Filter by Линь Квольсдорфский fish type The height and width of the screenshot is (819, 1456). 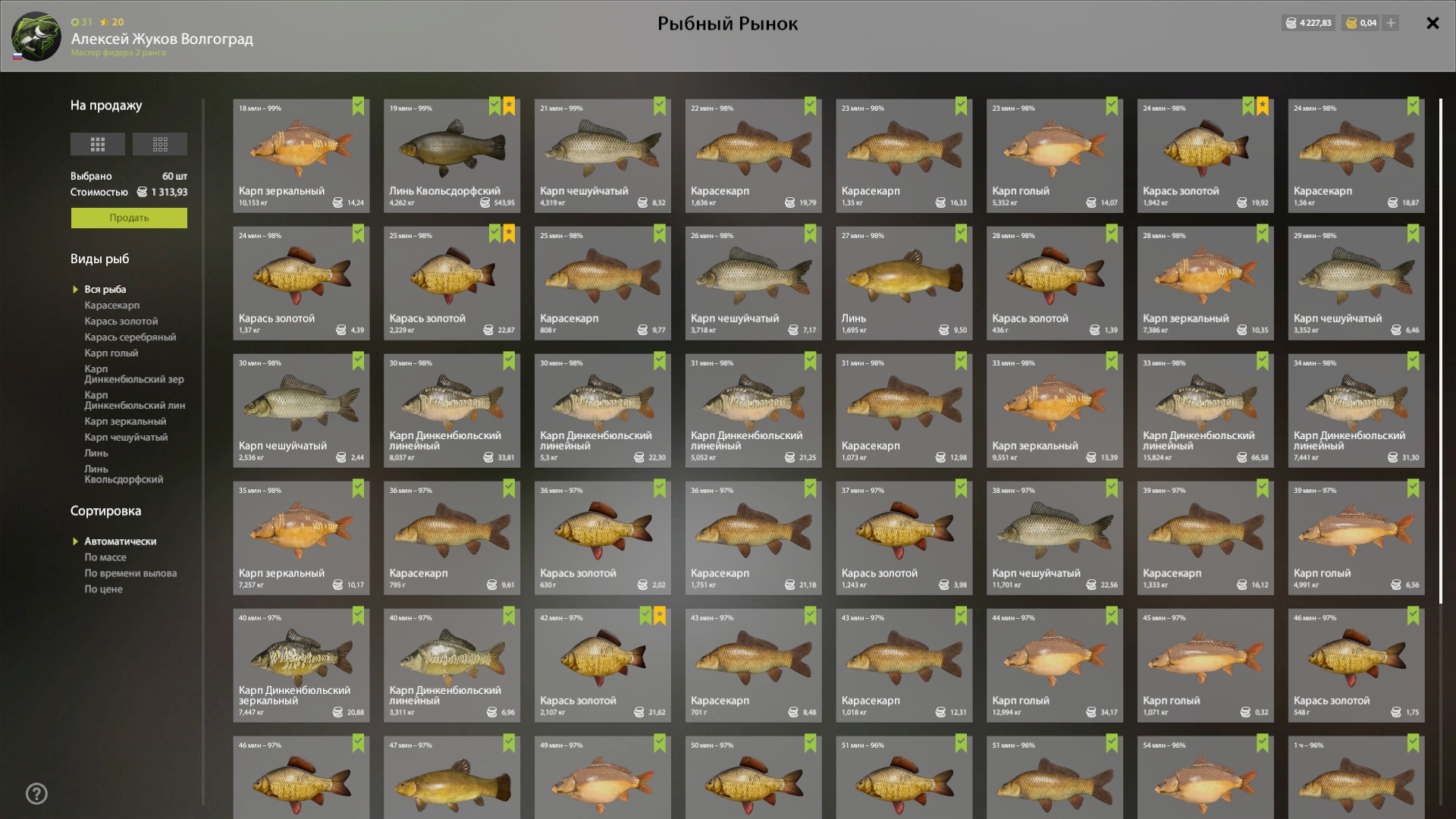tap(124, 474)
